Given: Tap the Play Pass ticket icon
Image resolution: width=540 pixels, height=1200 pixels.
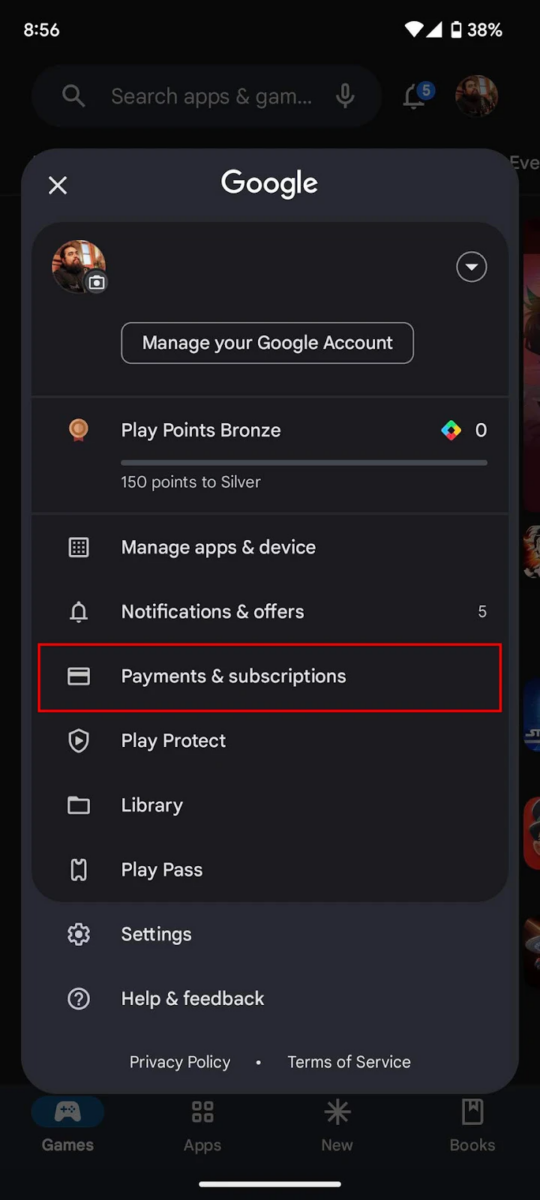Looking at the screenshot, I should (x=78, y=870).
